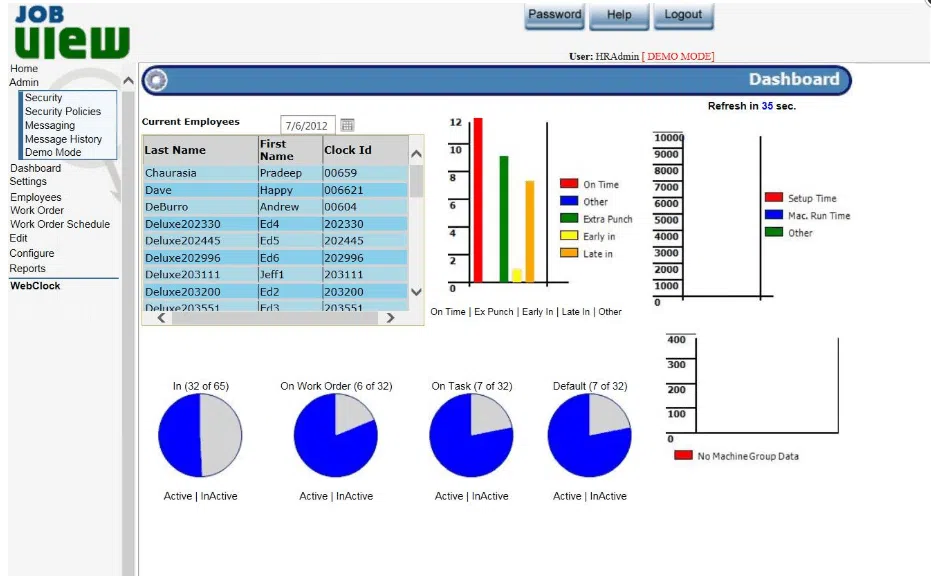Viewport: 931px width, 576px height.
Task: Click the On Work Order pie chart
Action: point(336,436)
